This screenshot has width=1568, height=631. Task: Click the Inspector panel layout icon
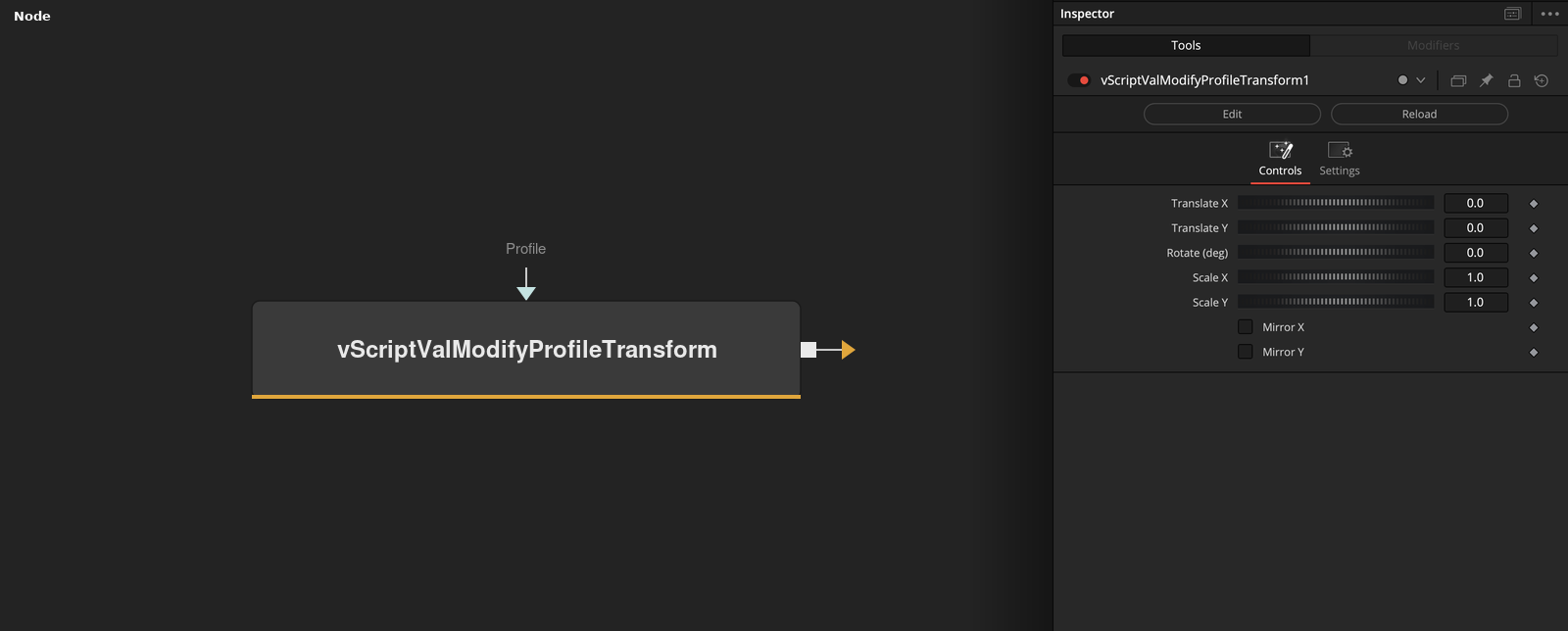1513,14
